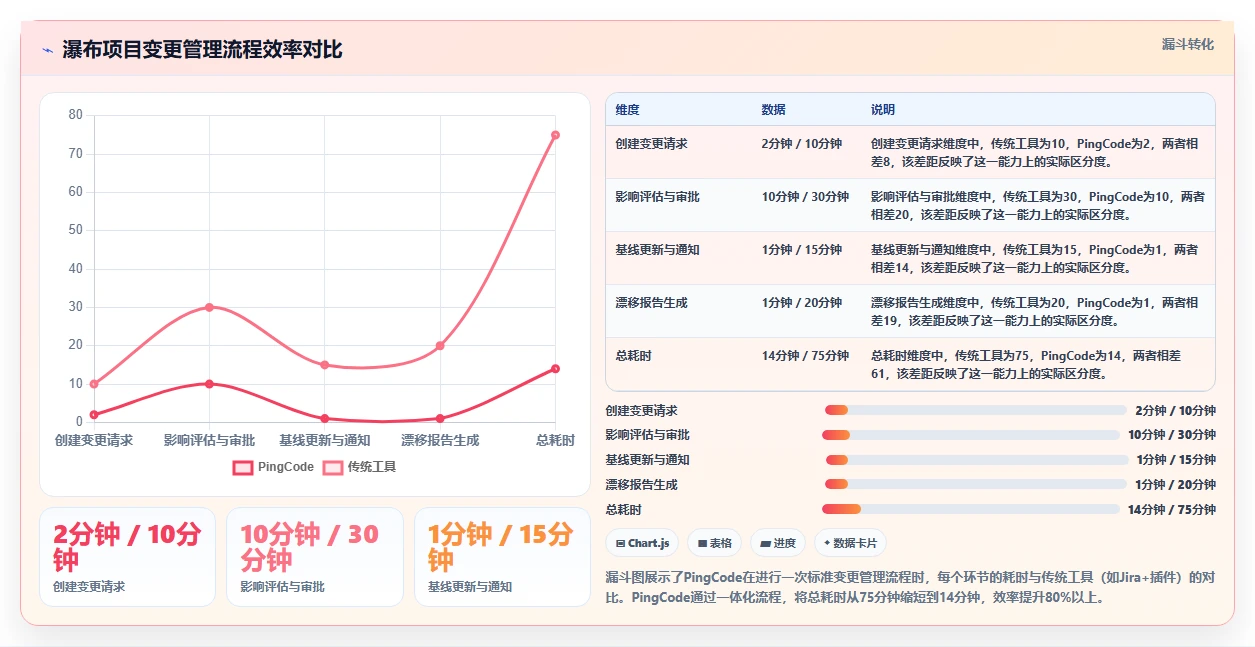
Task: Click the title 瀑布项目变更管理流程效率对比
Action: (x=203, y=50)
